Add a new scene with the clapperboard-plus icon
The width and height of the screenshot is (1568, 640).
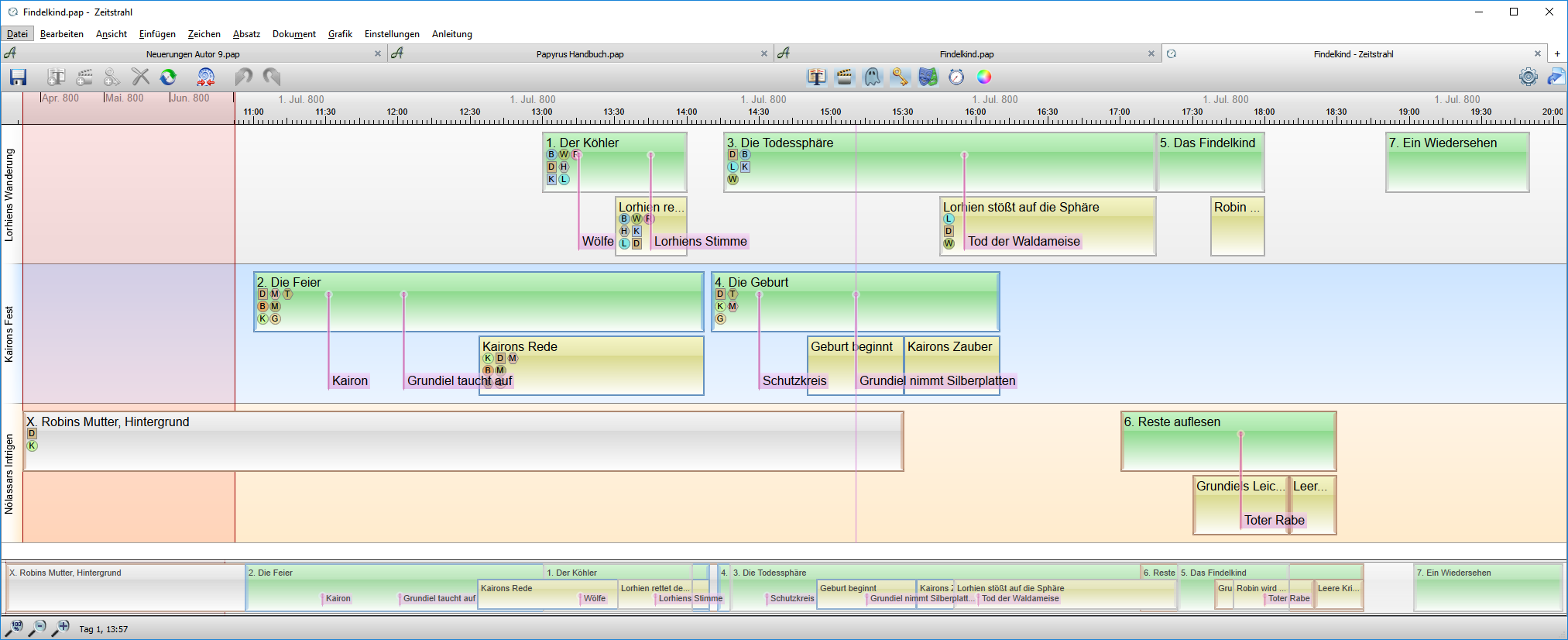pos(84,77)
